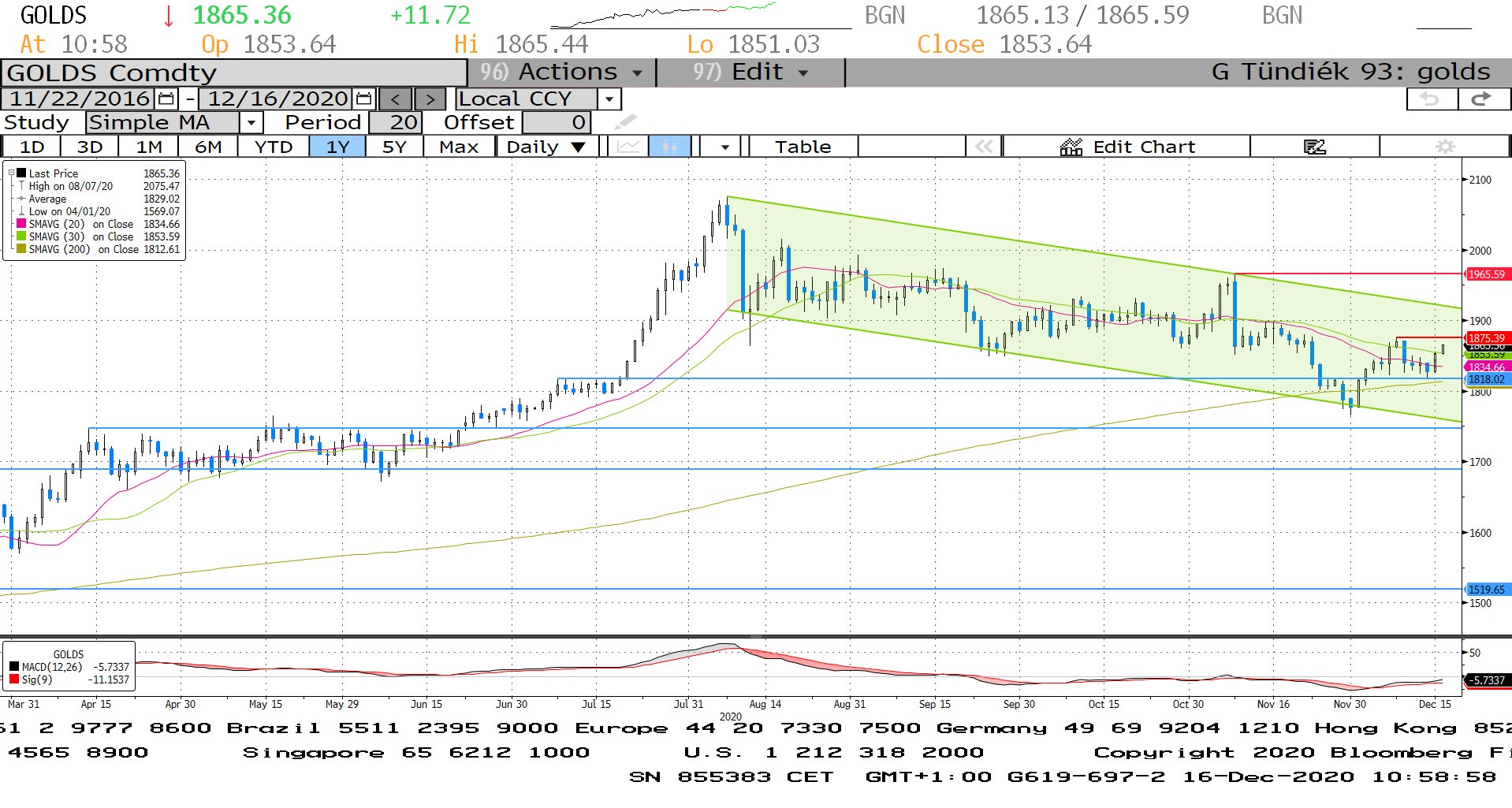Click the Offset input showing 0
Screen dimensions: 1512x808
[x=556, y=122]
